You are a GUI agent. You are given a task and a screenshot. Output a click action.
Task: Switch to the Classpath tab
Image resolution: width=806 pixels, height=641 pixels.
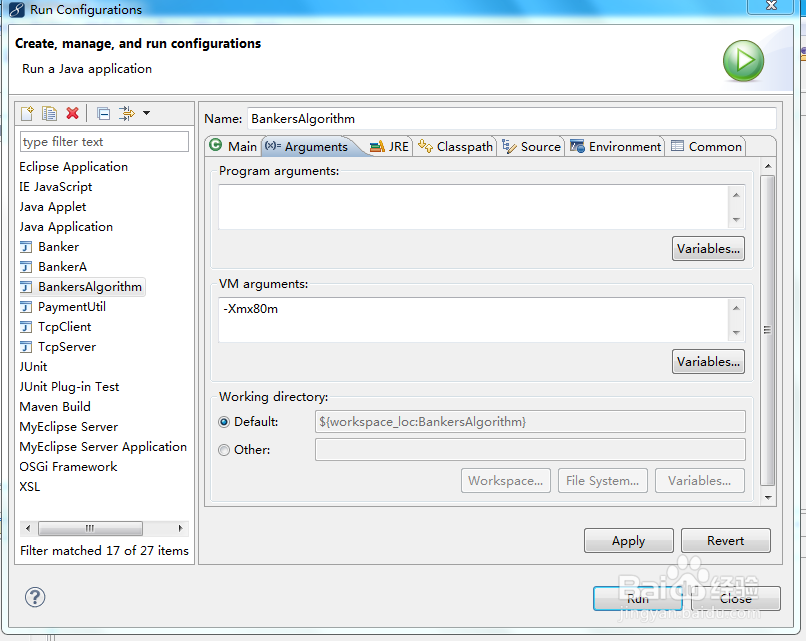pos(455,146)
